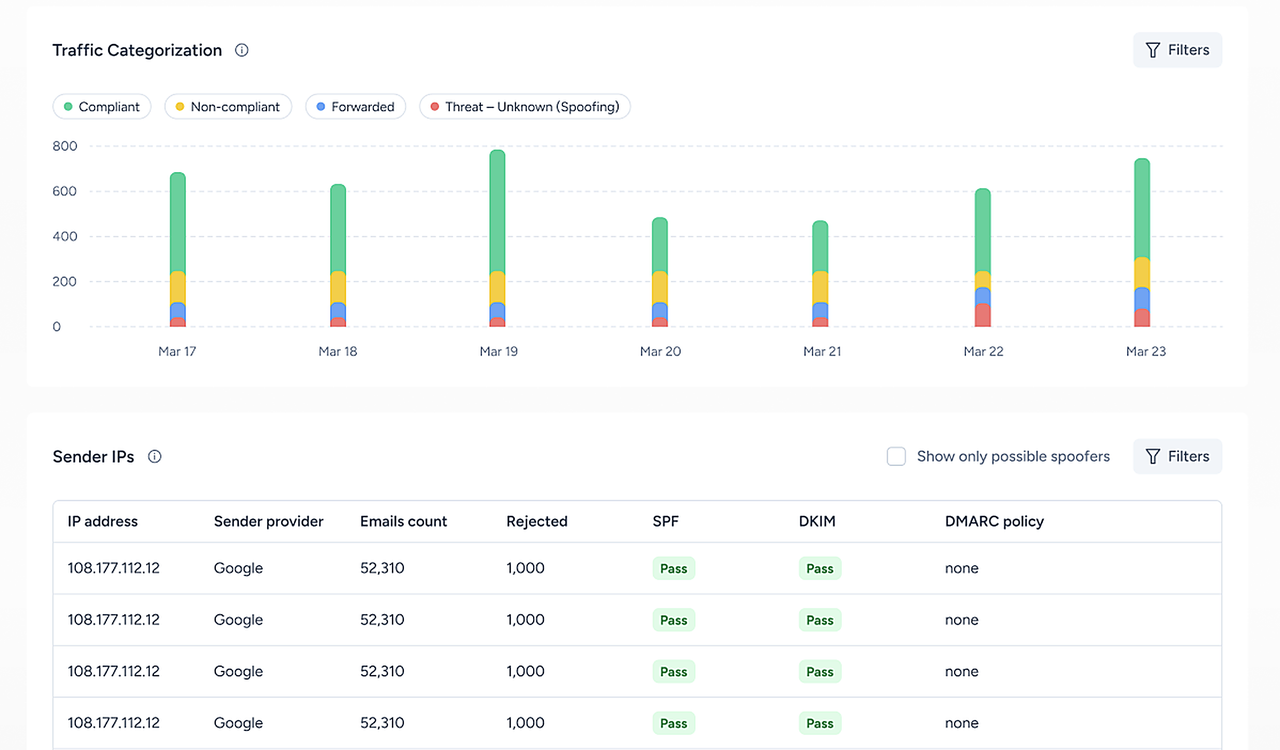Click the Sender provider column header
The image size is (1280, 750).
(x=269, y=521)
